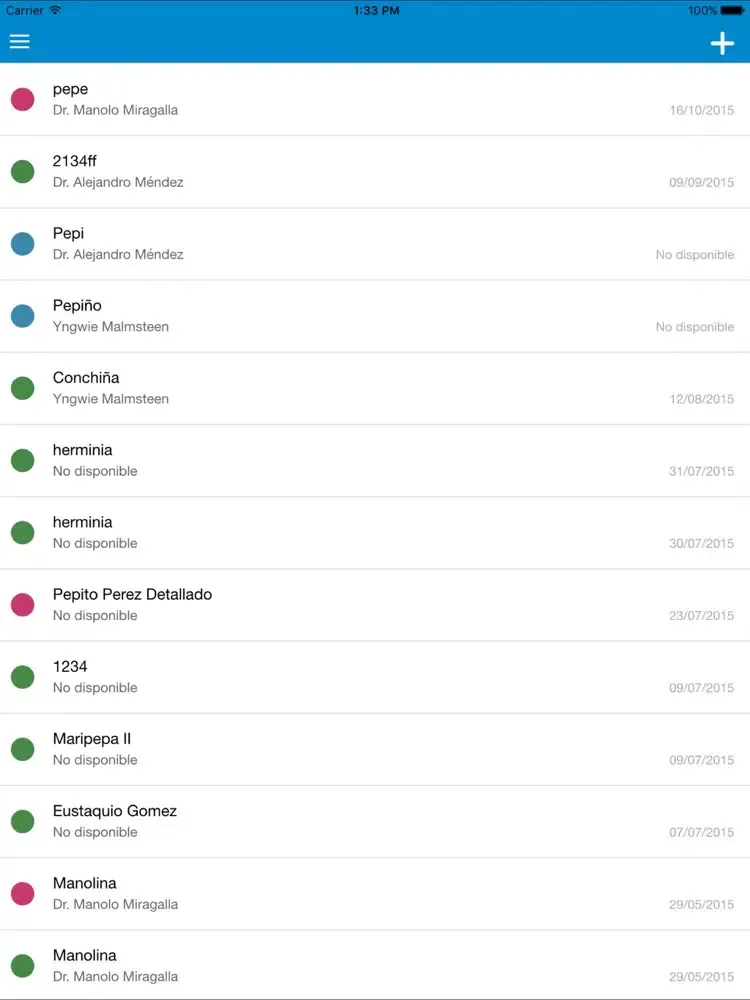Open the 1234 list item
Screen dimensions: 750x1000
click(x=375, y=677)
